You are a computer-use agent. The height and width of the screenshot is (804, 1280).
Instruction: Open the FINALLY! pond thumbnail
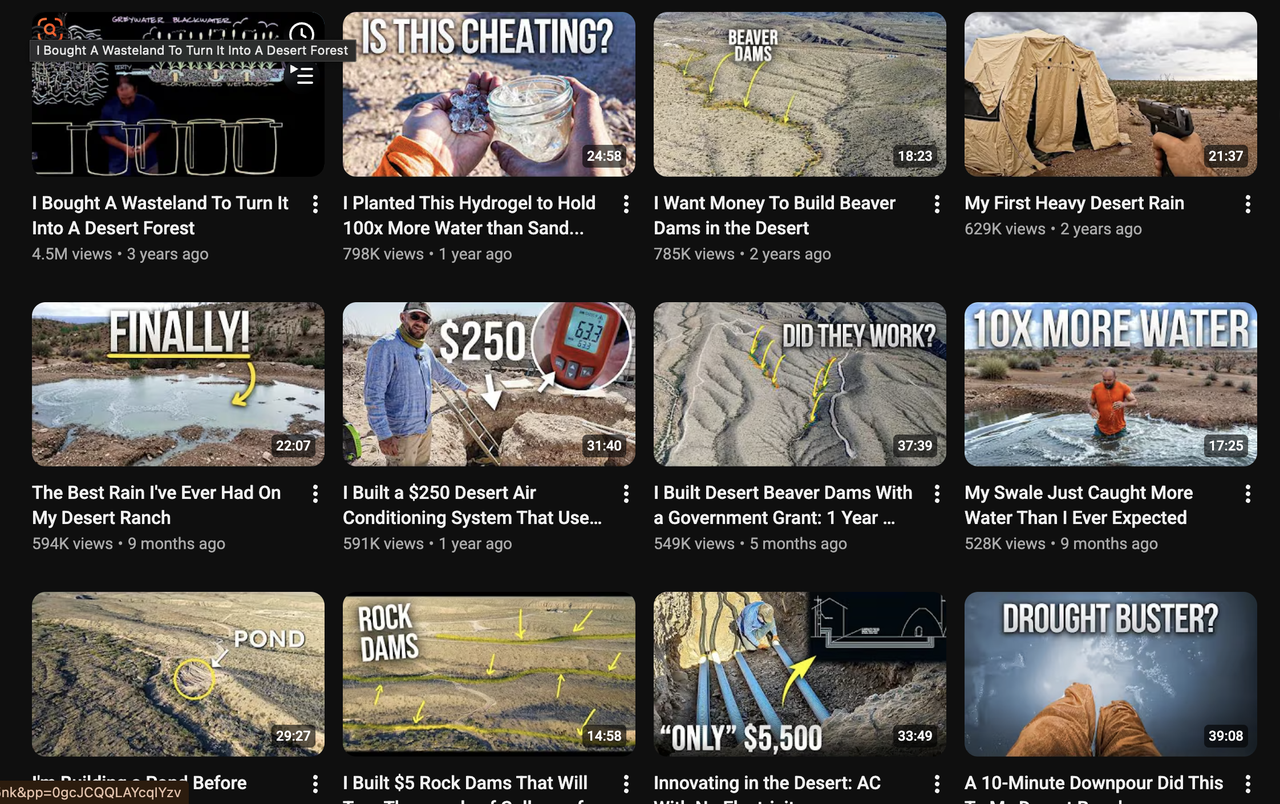(x=178, y=384)
